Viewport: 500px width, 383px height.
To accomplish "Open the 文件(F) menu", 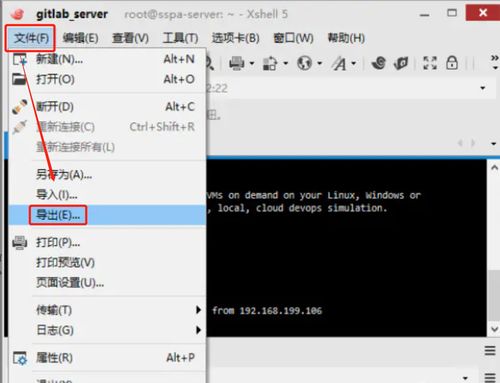I will click(31, 38).
